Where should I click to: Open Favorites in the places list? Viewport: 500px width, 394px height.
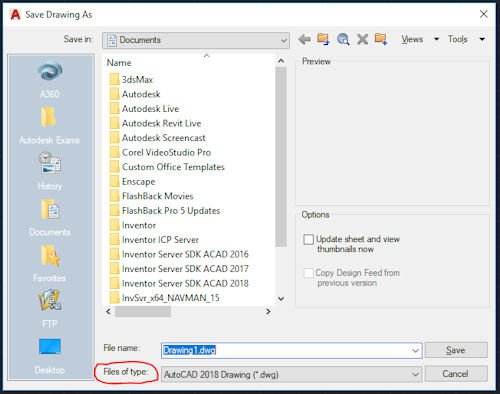pos(50,263)
